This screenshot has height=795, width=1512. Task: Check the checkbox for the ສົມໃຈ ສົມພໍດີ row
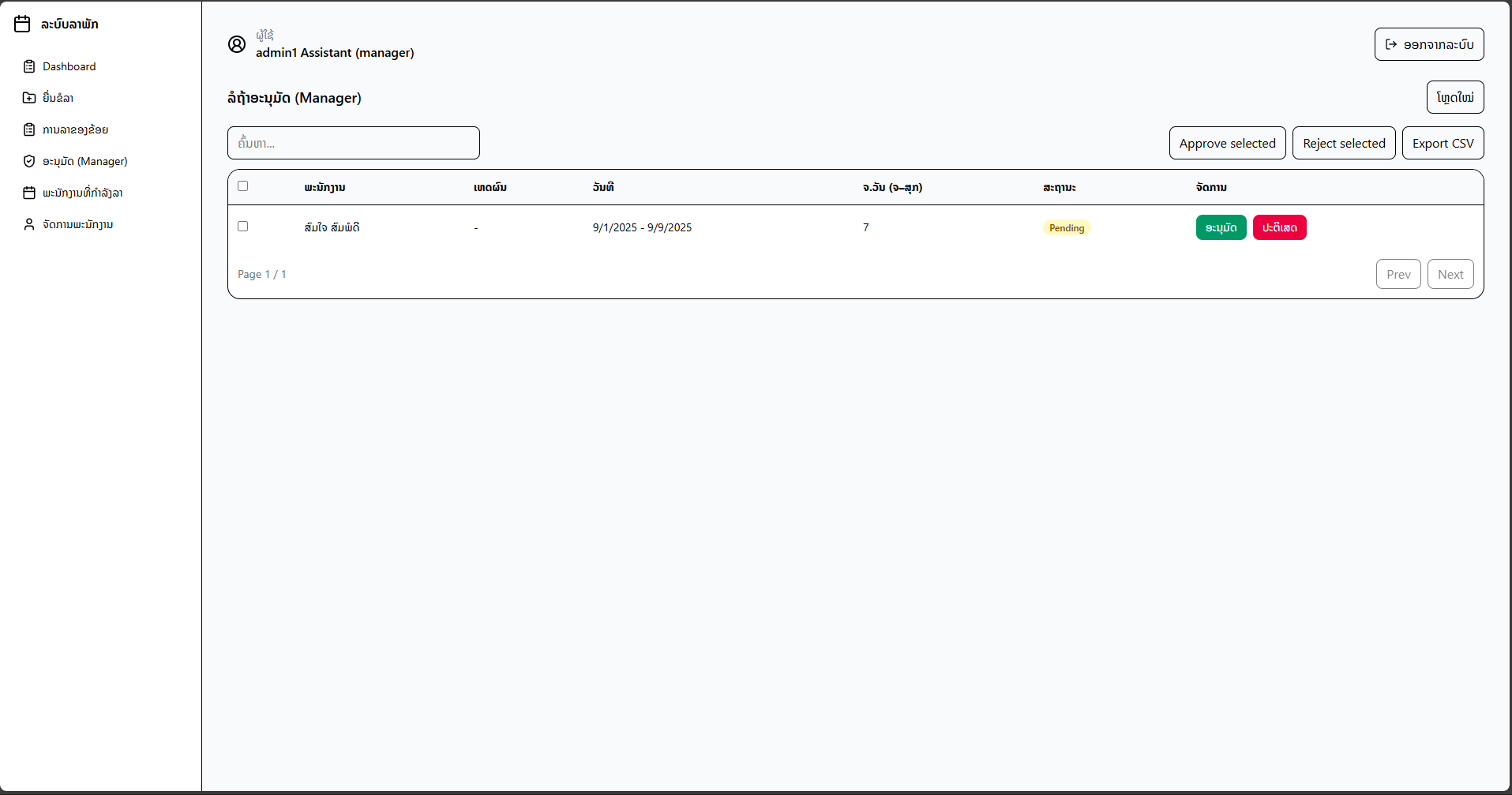(243, 227)
